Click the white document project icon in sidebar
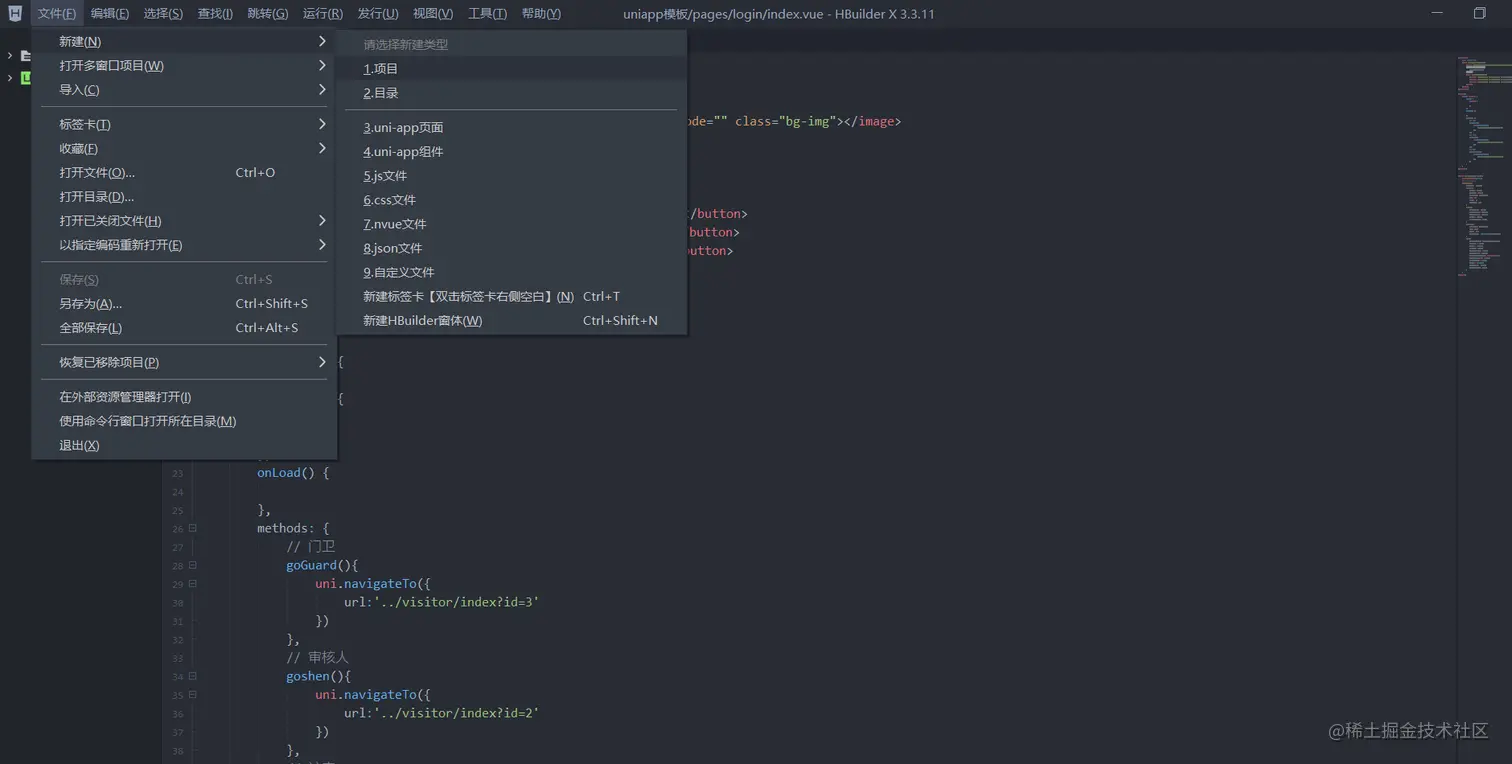The height and width of the screenshot is (764, 1512). (x=26, y=56)
